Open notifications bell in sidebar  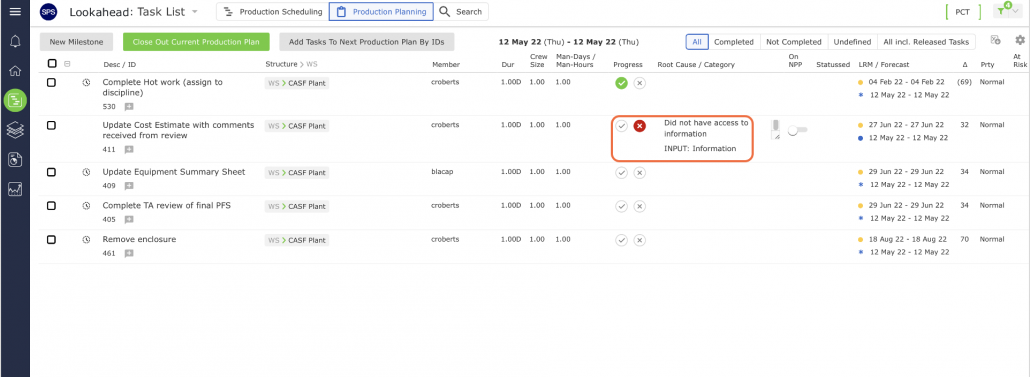[14, 41]
